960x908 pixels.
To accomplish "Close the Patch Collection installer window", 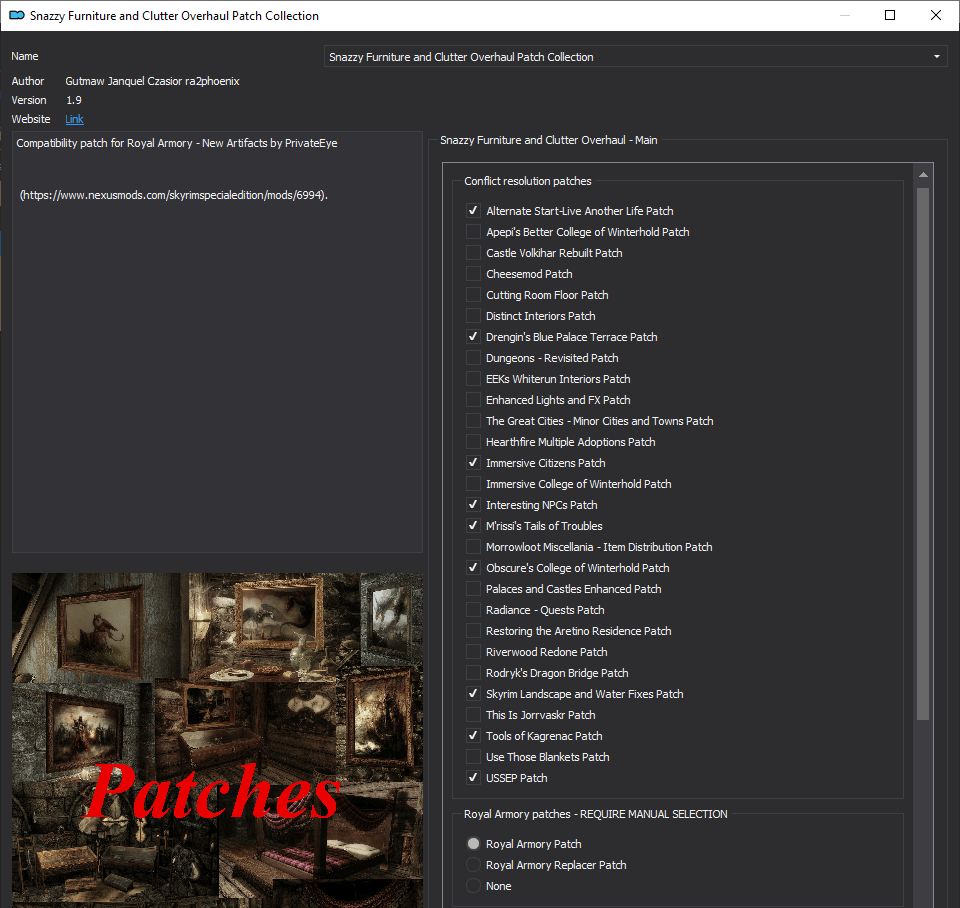I will click(x=936, y=15).
